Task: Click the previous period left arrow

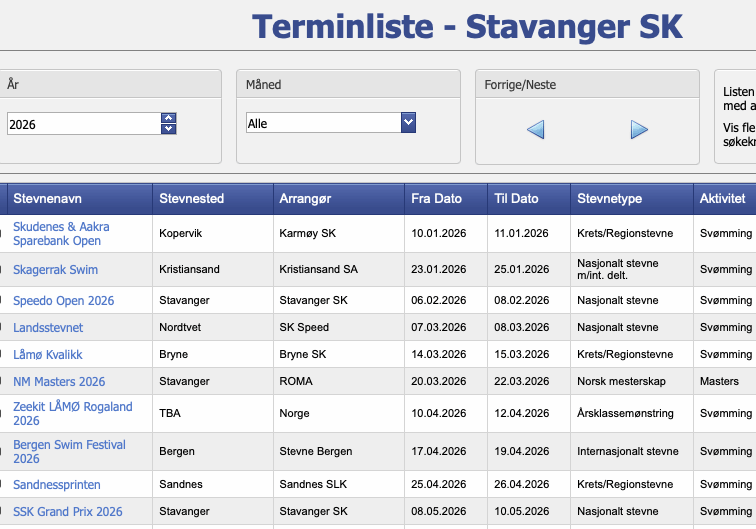Action: (536, 129)
